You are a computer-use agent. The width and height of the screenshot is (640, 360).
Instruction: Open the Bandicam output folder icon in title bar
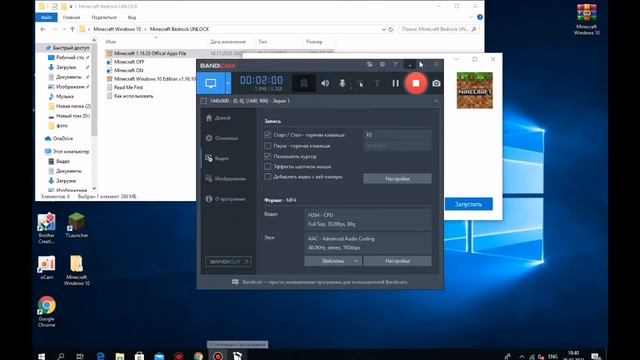(370, 64)
